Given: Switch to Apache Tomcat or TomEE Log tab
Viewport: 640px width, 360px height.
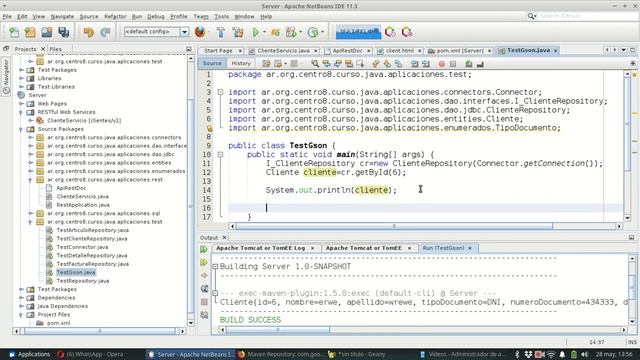Looking at the screenshot, I should [x=260, y=248].
